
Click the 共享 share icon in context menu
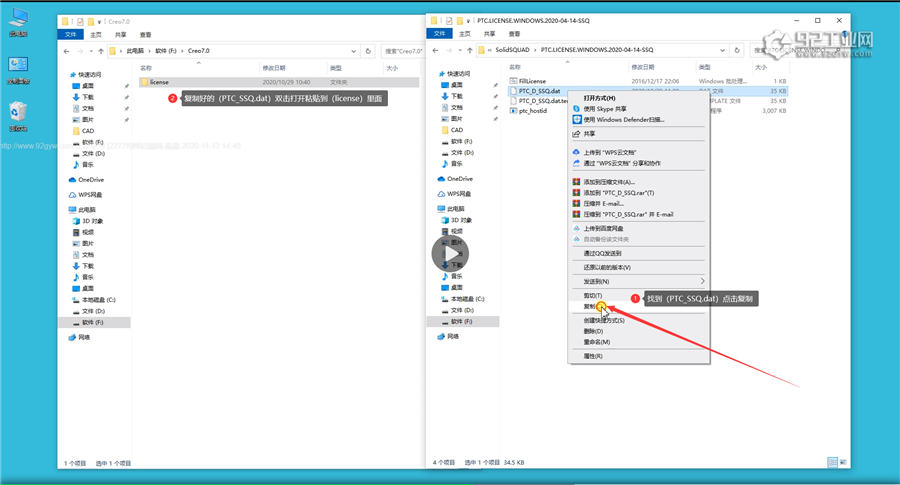point(576,134)
